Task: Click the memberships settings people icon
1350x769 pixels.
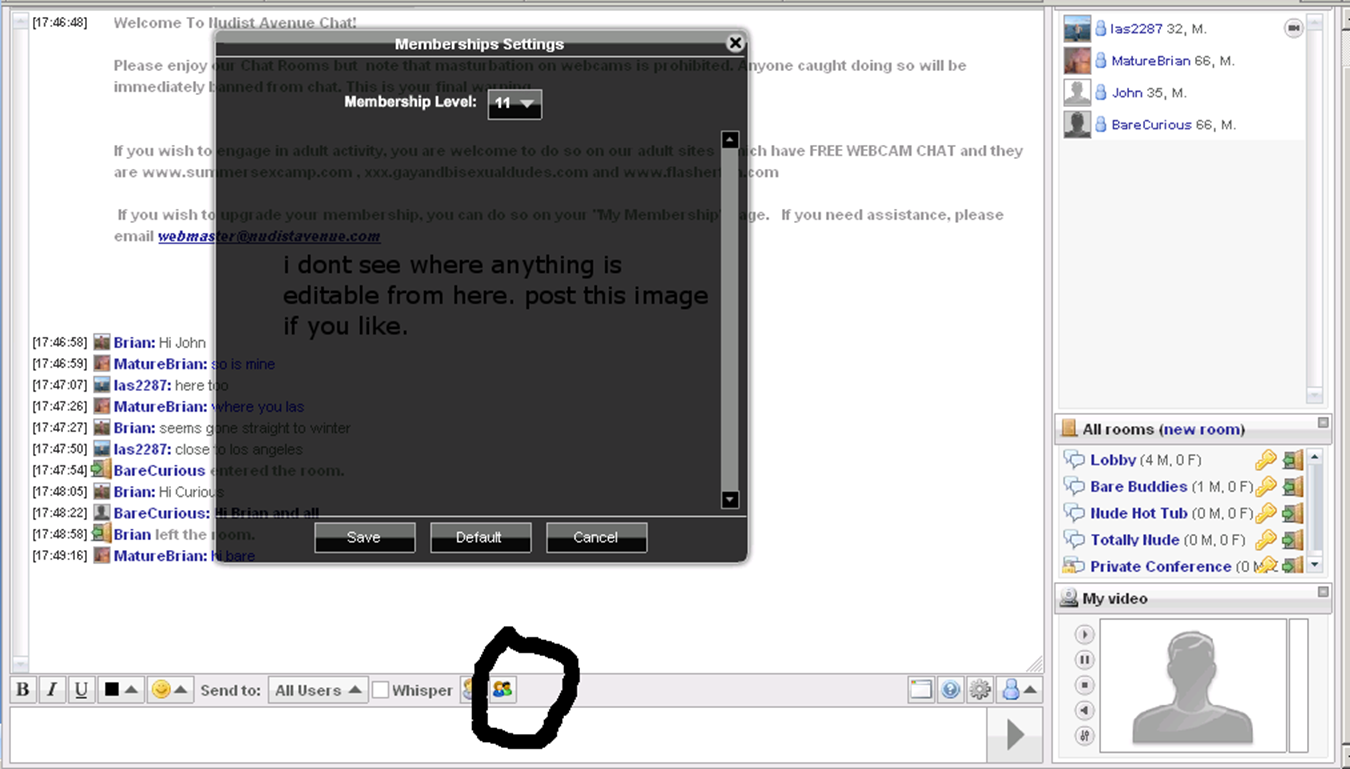Action: pos(502,689)
